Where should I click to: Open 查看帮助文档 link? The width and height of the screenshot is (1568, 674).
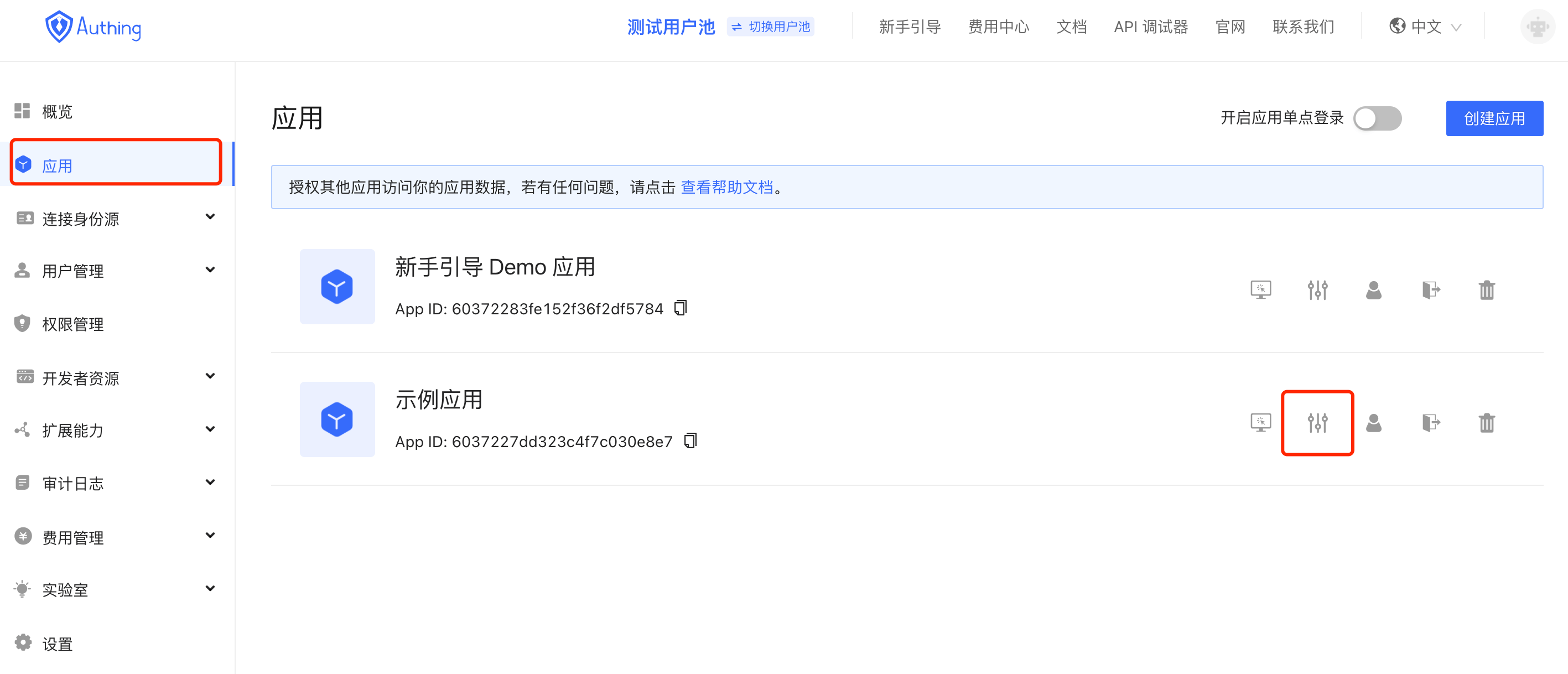point(726,187)
